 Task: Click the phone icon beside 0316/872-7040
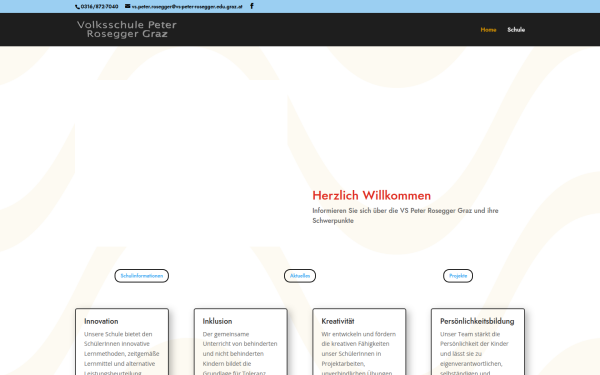pyautogui.click(x=77, y=7)
